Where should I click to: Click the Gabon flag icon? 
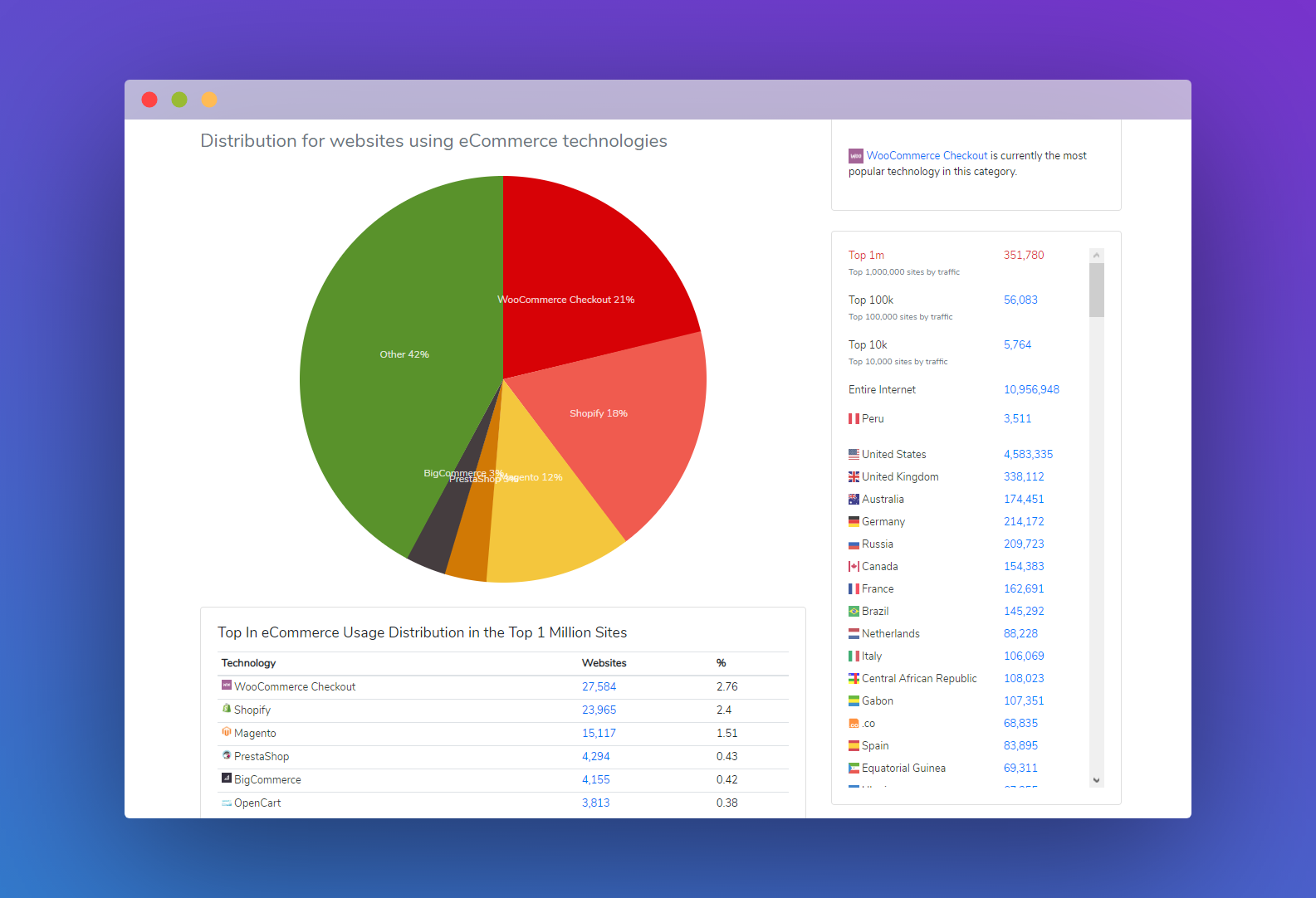click(854, 701)
